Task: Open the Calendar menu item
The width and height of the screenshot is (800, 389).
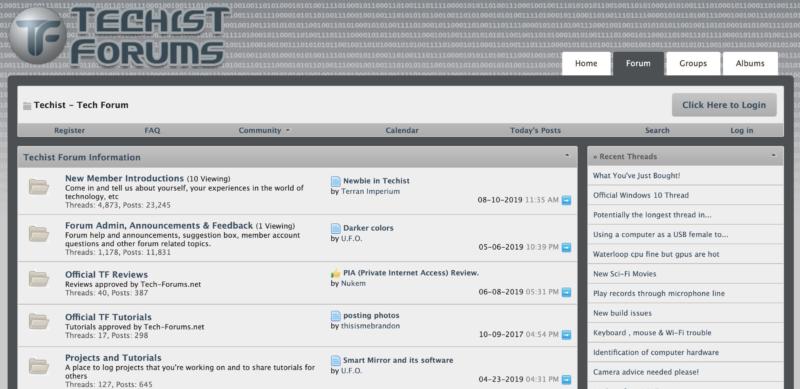Action: 402,131
